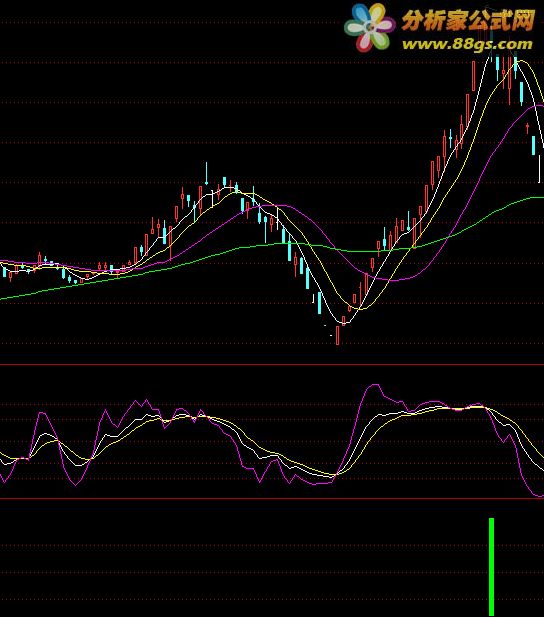Click the lowest red candlestick at the trough

[337, 335]
